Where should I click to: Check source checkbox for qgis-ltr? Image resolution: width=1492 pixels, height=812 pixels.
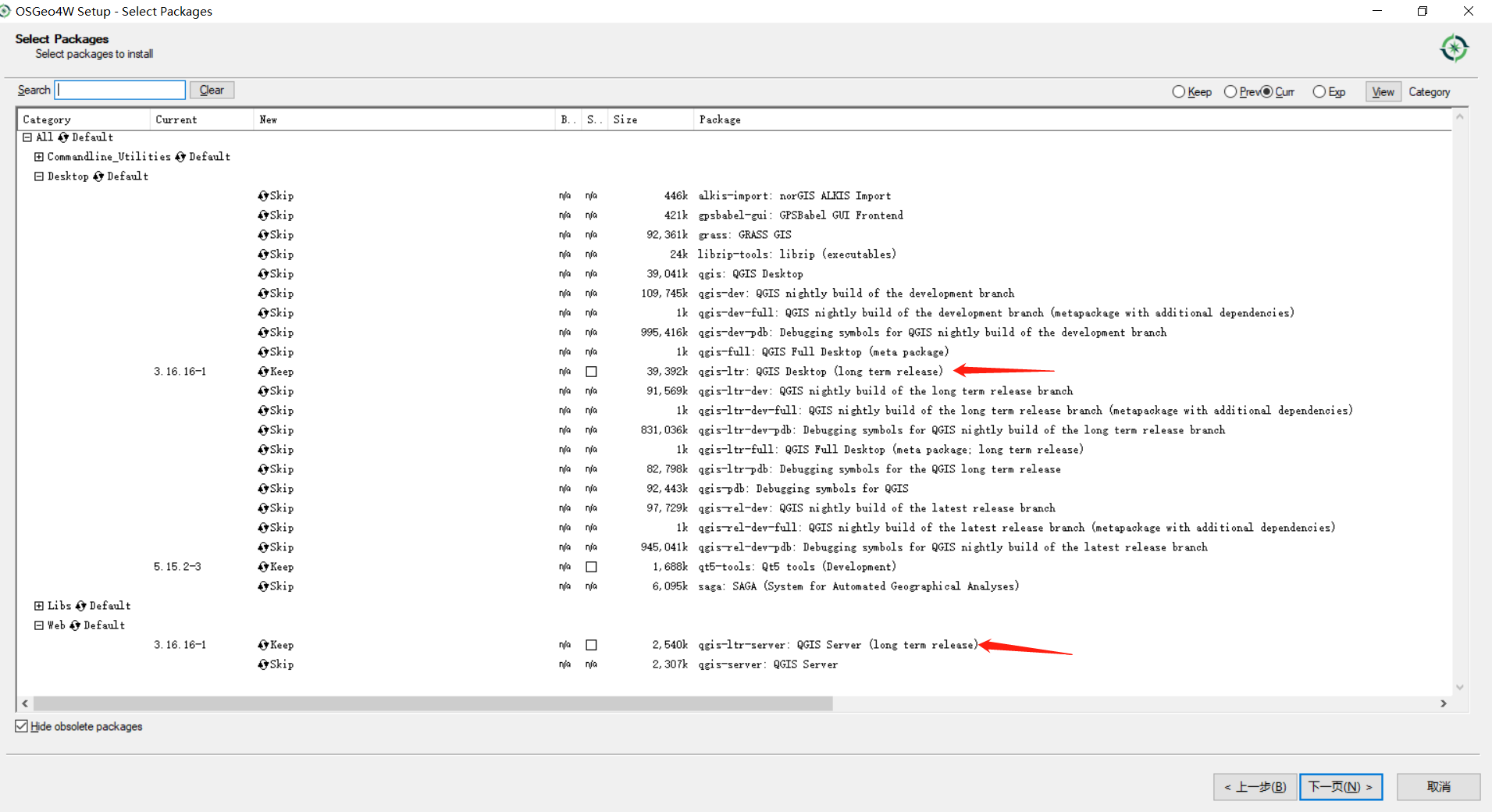pyautogui.click(x=591, y=372)
